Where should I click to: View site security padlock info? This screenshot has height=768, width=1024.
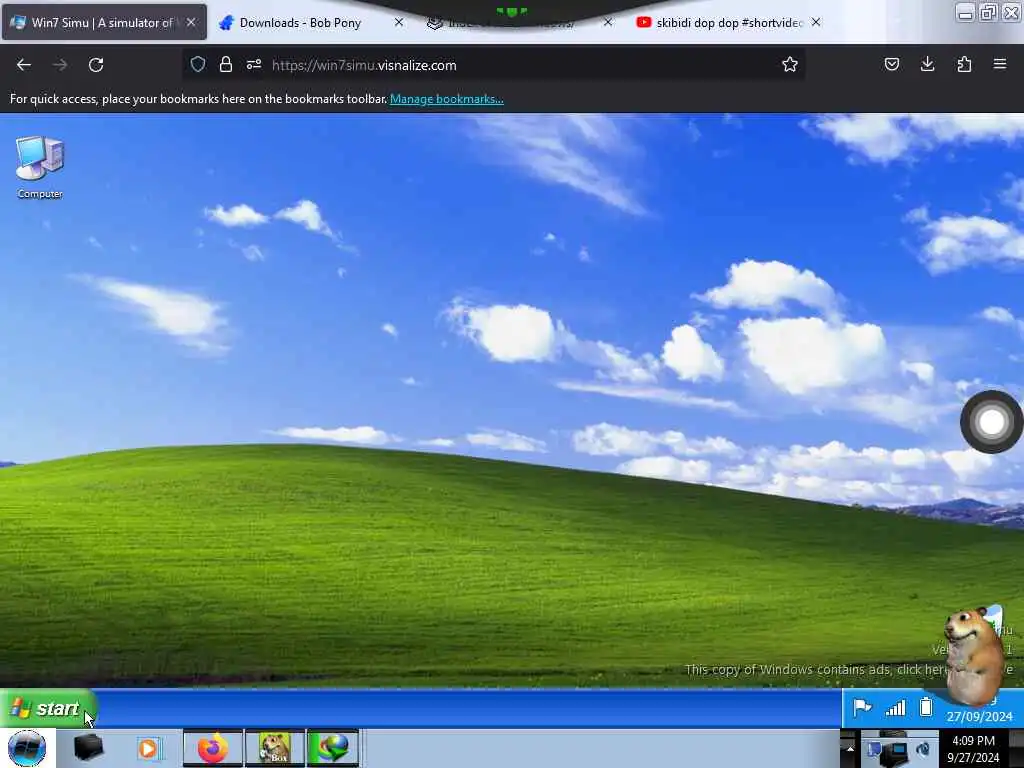(226, 64)
